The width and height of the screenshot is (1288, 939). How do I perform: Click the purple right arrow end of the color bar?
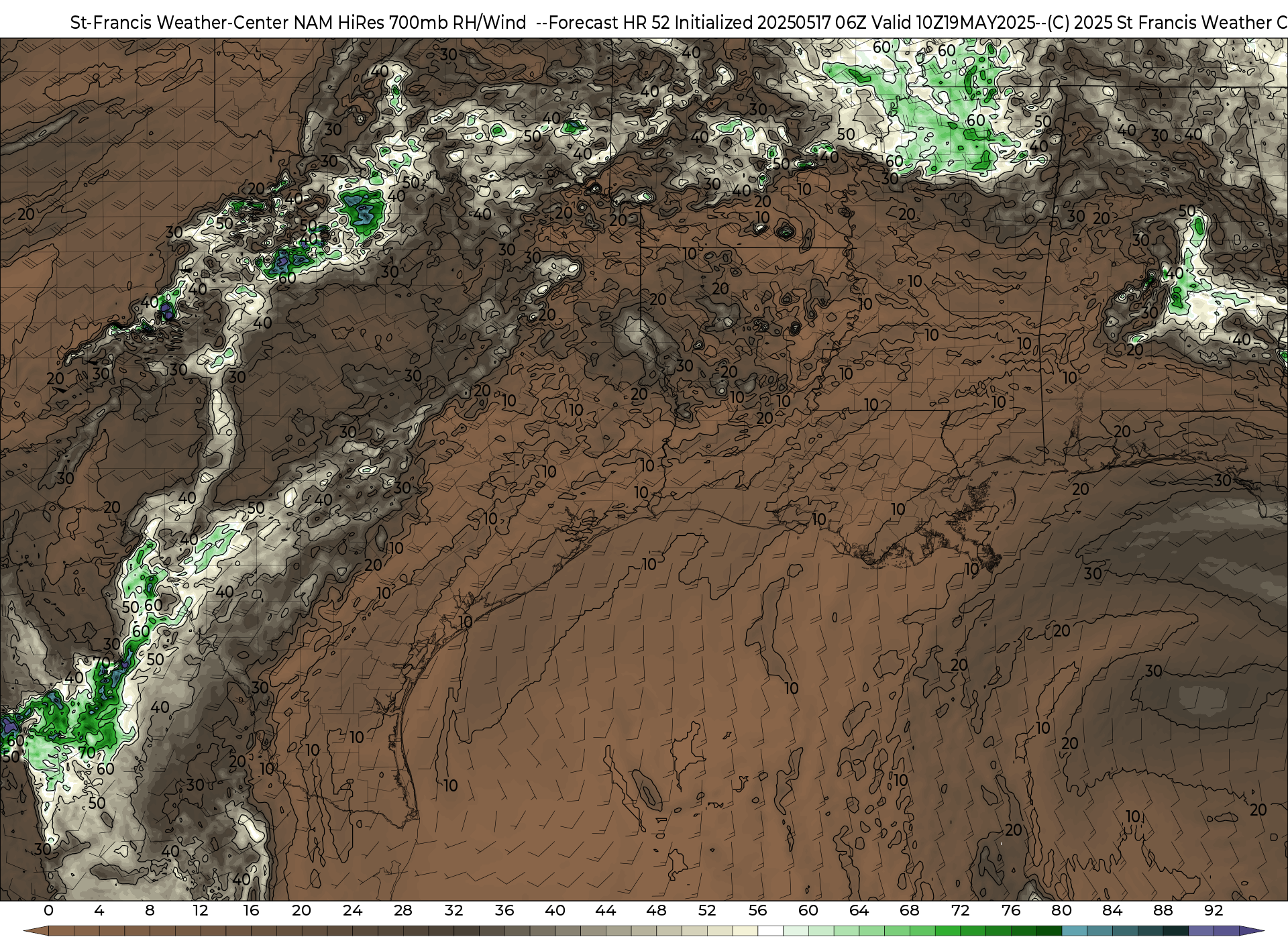pyautogui.click(x=1251, y=931)
